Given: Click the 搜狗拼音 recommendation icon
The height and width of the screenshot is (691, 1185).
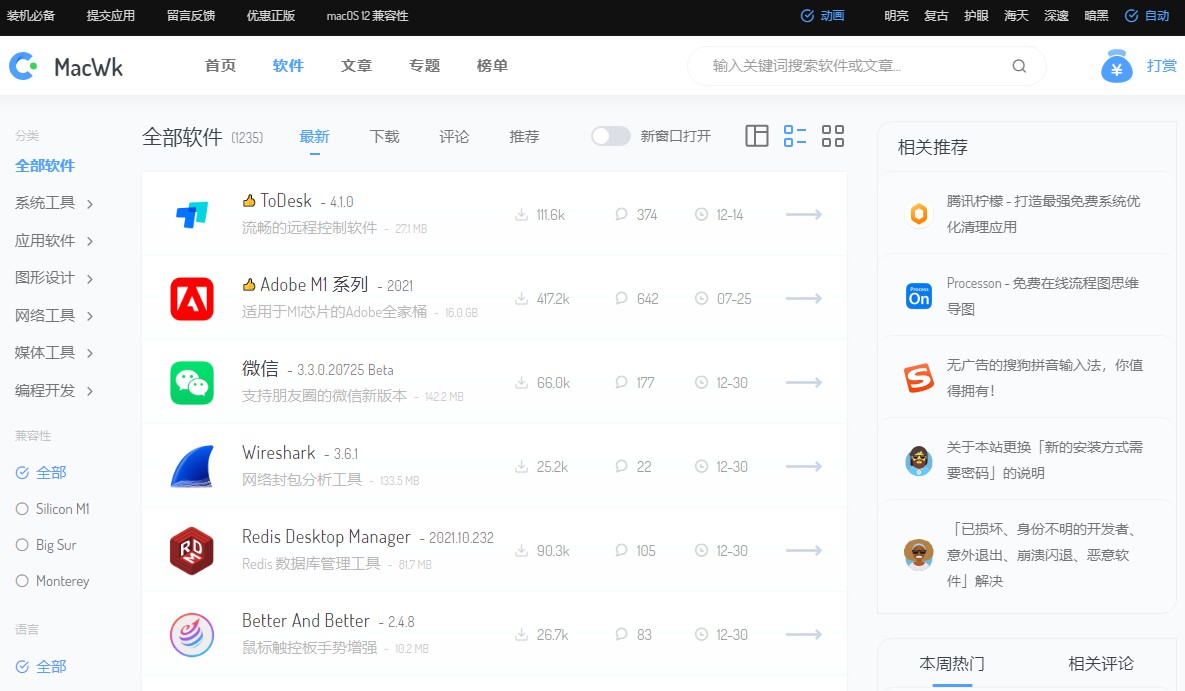Looking at the screenshot, I should [919, 378].
